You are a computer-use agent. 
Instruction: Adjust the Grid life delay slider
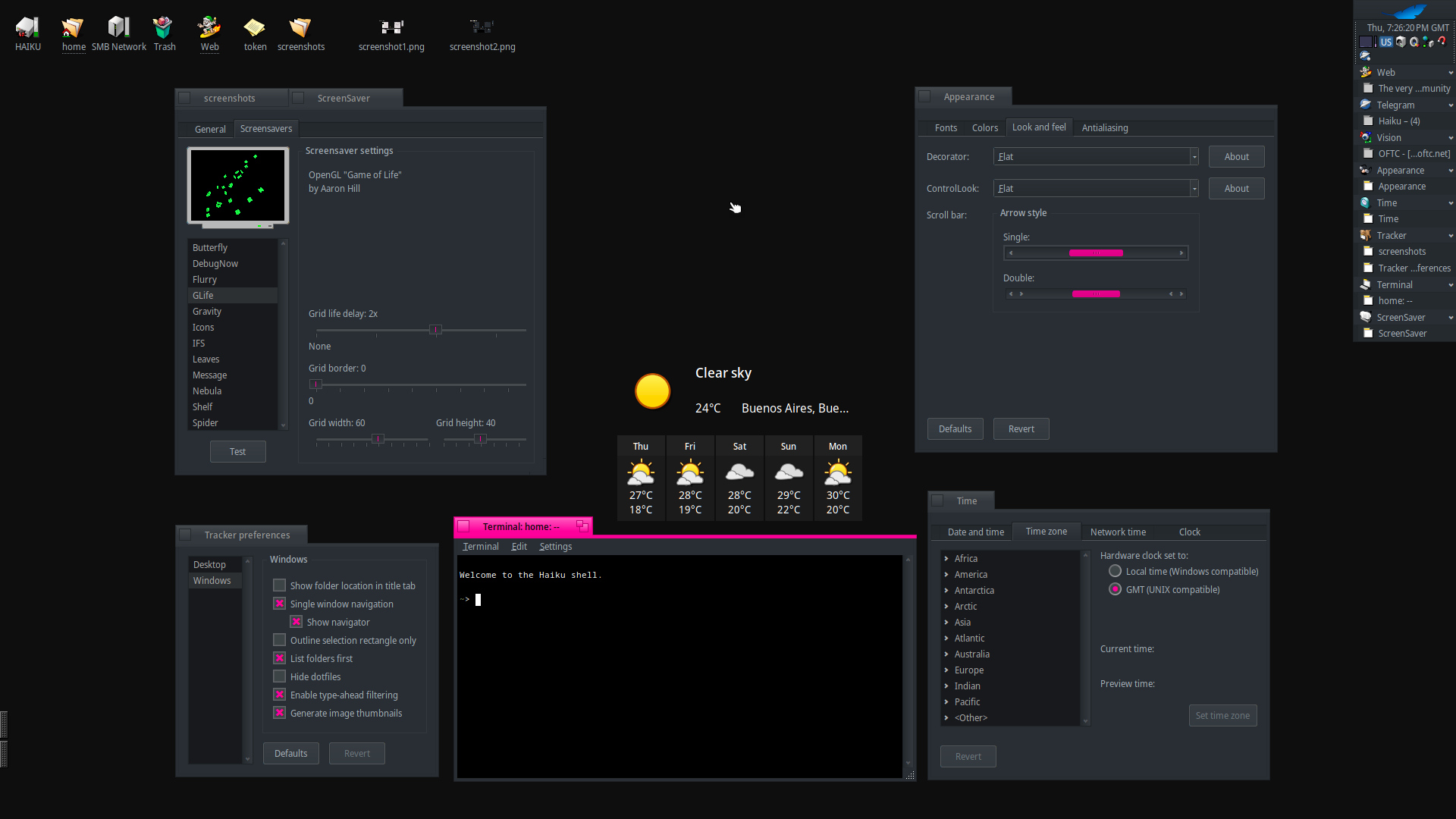coord(435,330)
